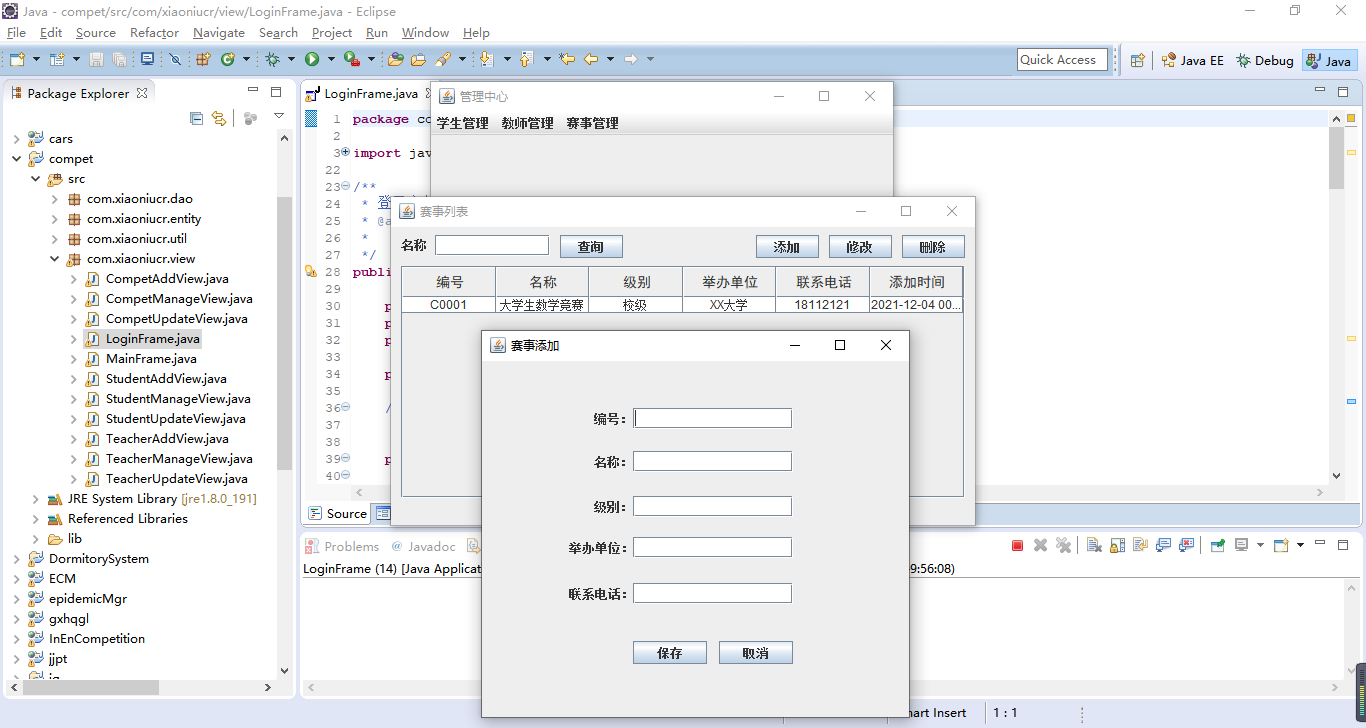The width and height of the screenshot is (1366, 728).
Task: Click the red Terminate console icon
Action: coord(1017,545)
